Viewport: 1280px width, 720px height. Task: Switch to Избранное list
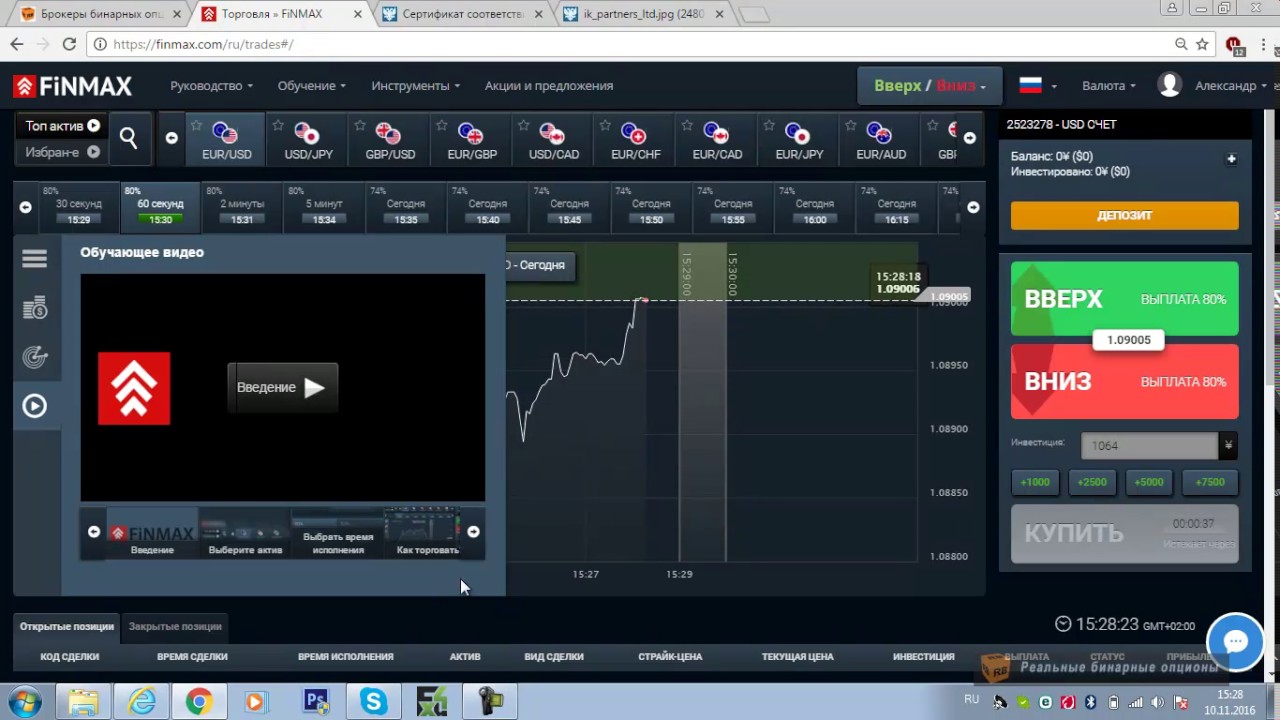(x=62, y=152)
